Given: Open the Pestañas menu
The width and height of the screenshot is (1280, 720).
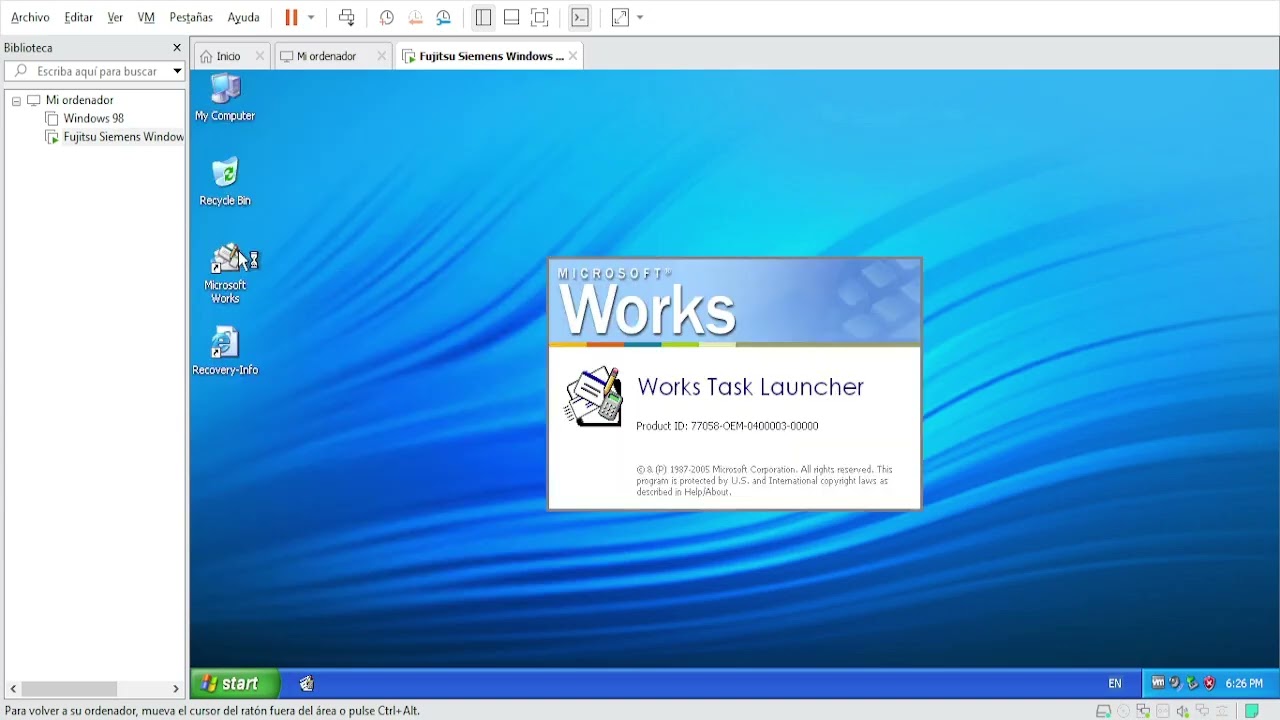Looking at the screenshot, I should click(x=191, y=17).
